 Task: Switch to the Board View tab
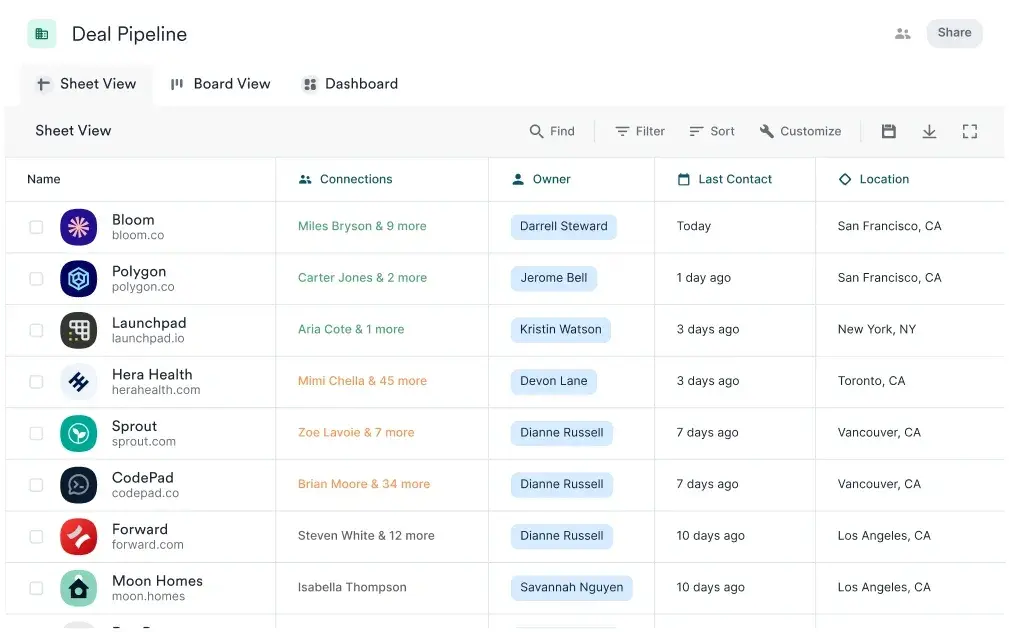pos(220,84)
